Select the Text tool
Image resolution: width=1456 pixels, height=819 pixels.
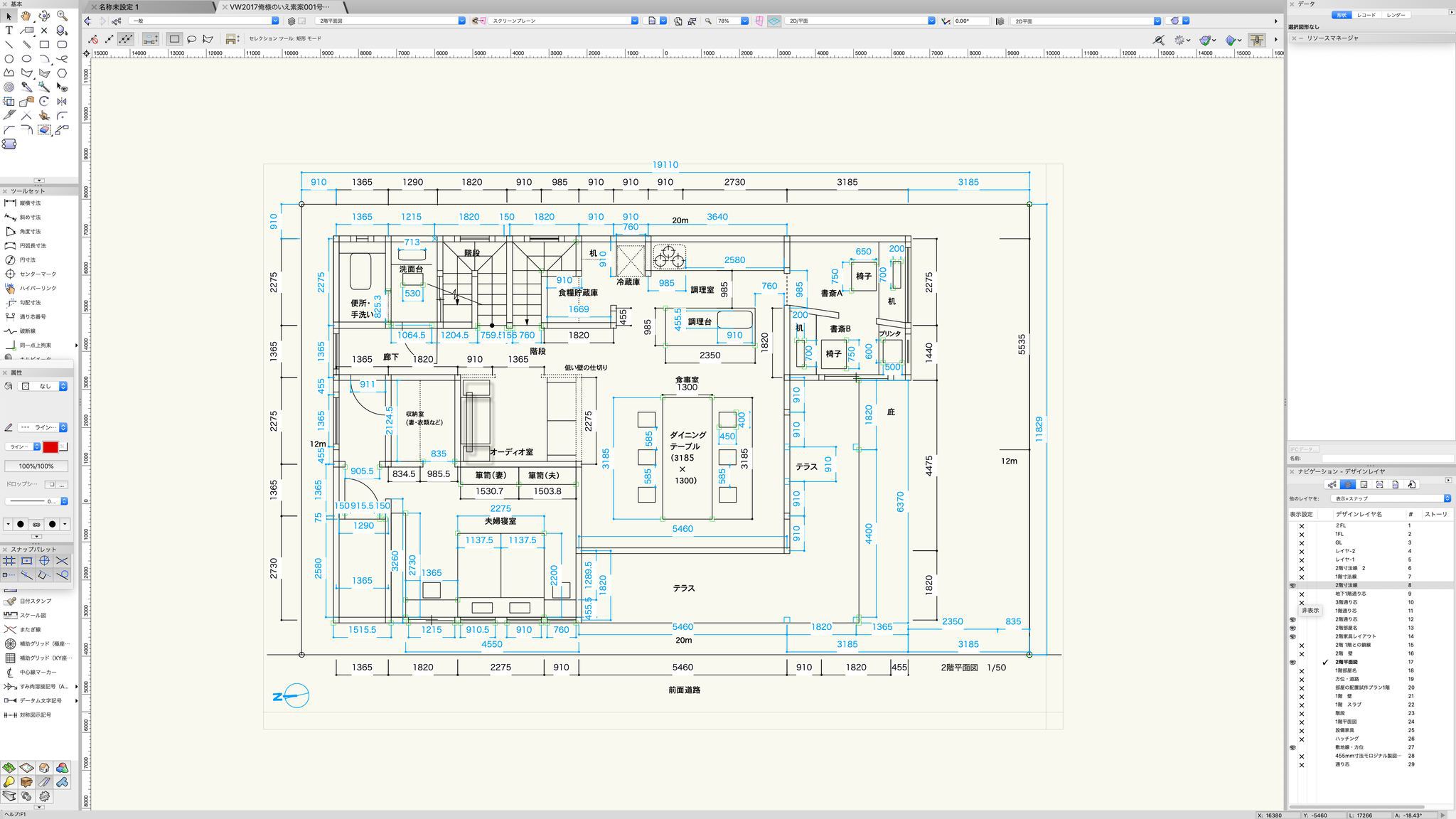coord(9,31)
